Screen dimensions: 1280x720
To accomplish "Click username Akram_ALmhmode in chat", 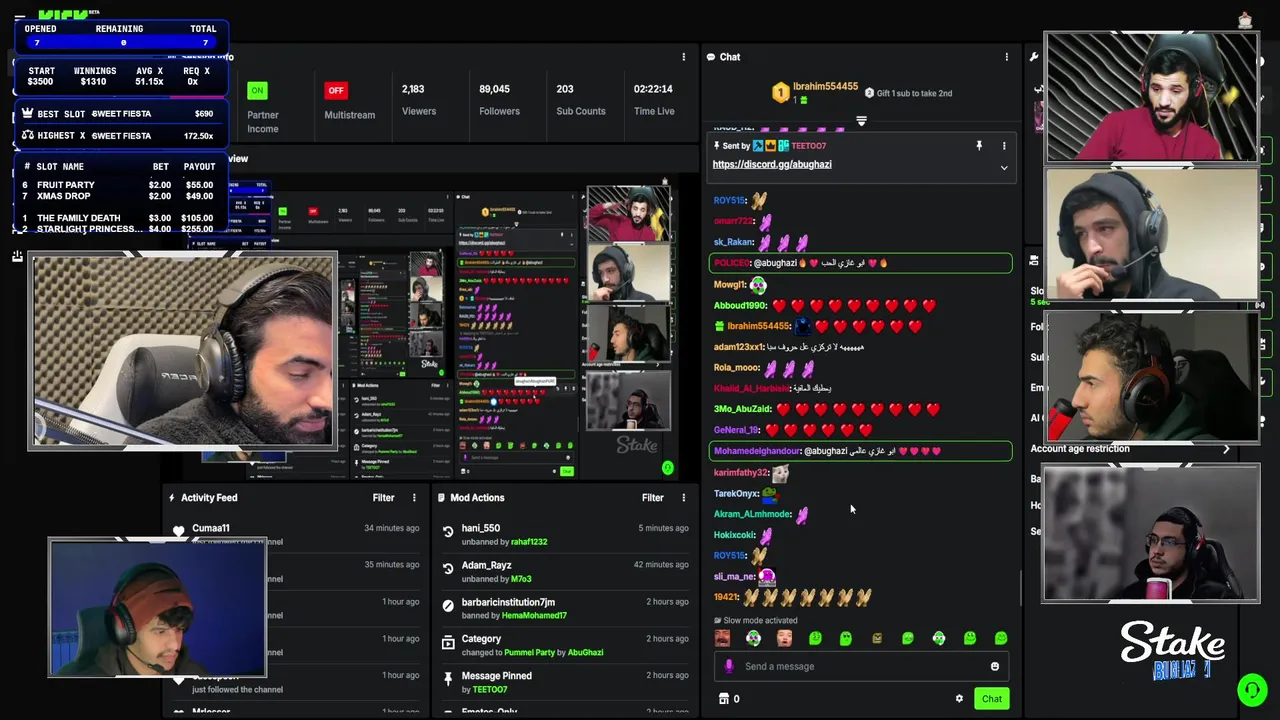I will click(753, 514).
